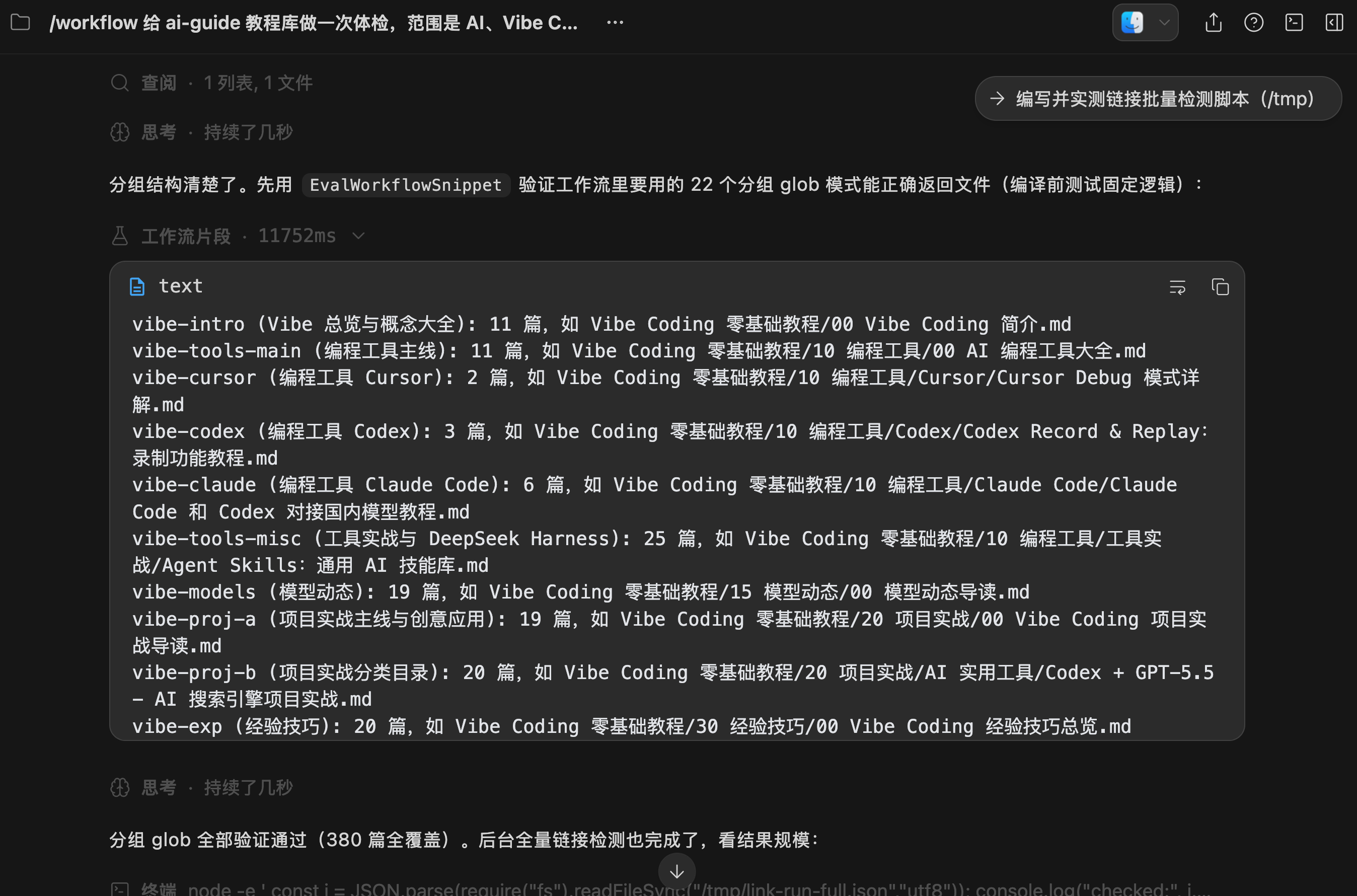Click the magnifier icon beside 查阅

pos(119,83)
